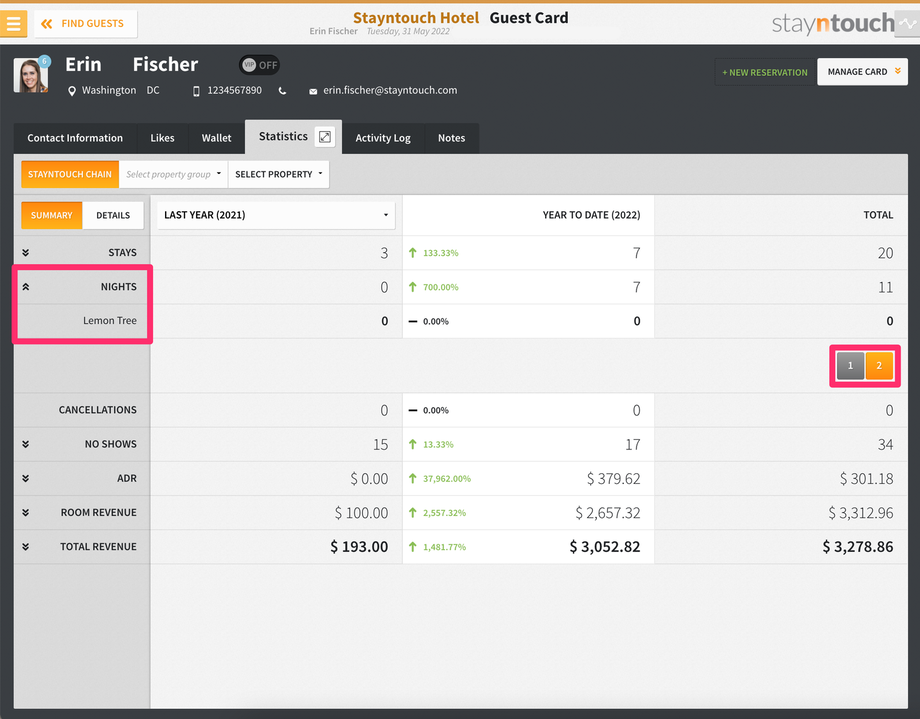Click Erin Fischer's profile photo
Viewport: 920px width, 719px height.
tap(31, 75)
